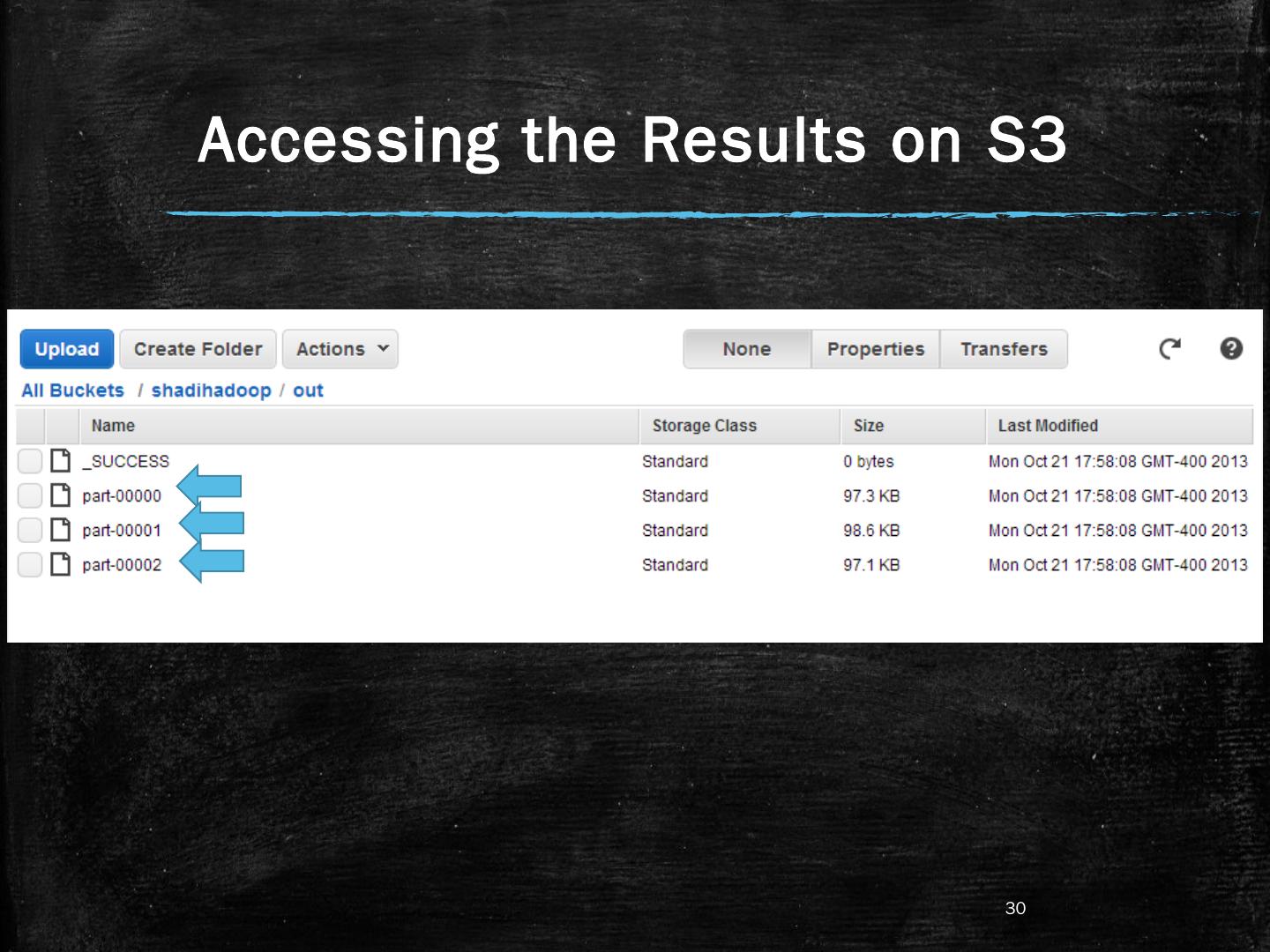
Task: Click the Upload button
Action: 67,349
